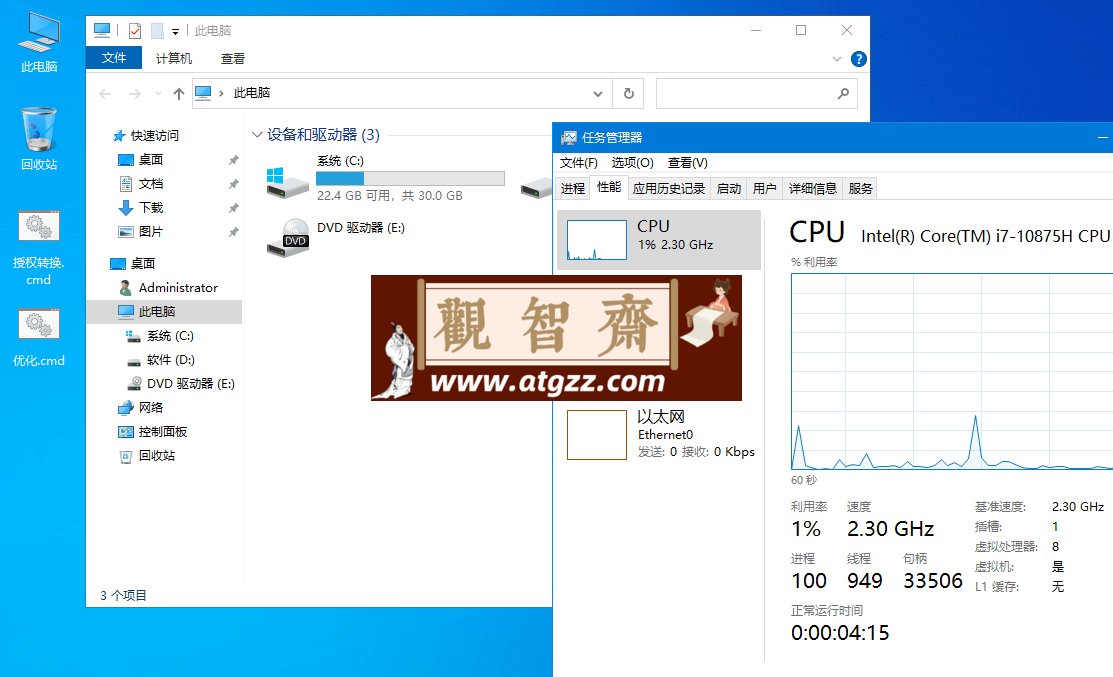Click the properties checkmark quick-access icon
The height and width of the screenshot is (677, 1113).
(x=135, y=31)
